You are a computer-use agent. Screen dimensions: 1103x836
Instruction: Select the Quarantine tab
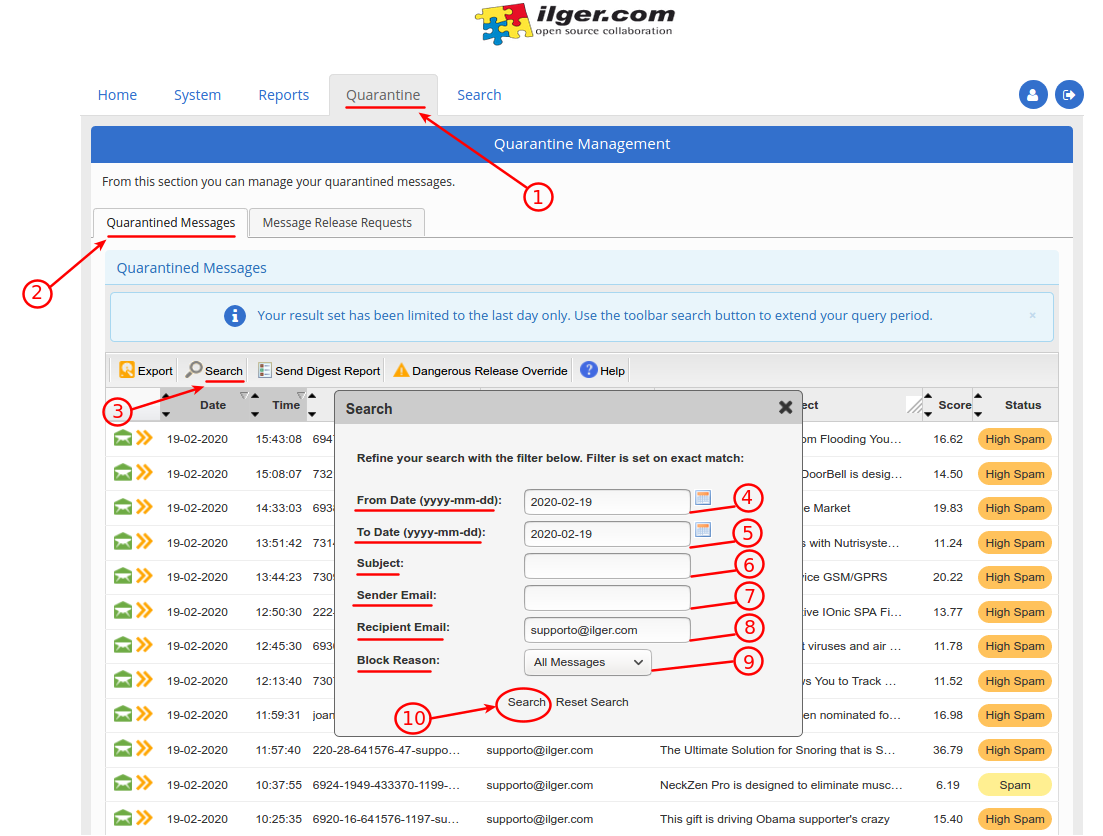383,95
